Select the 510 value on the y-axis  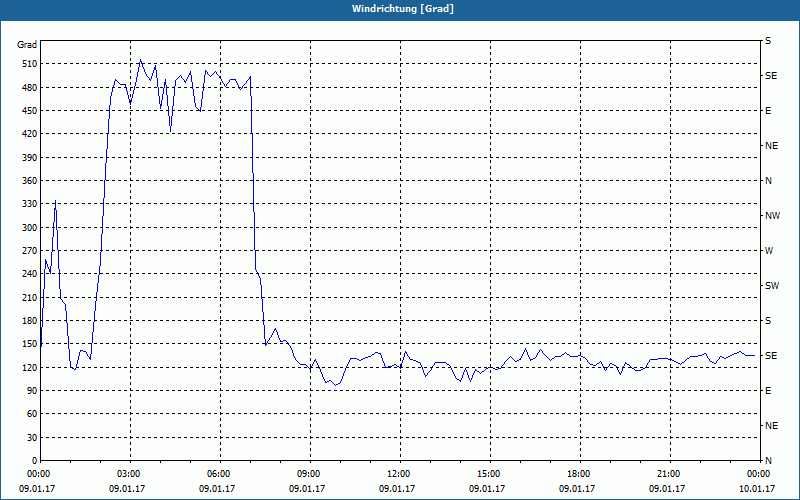[30, 64]
